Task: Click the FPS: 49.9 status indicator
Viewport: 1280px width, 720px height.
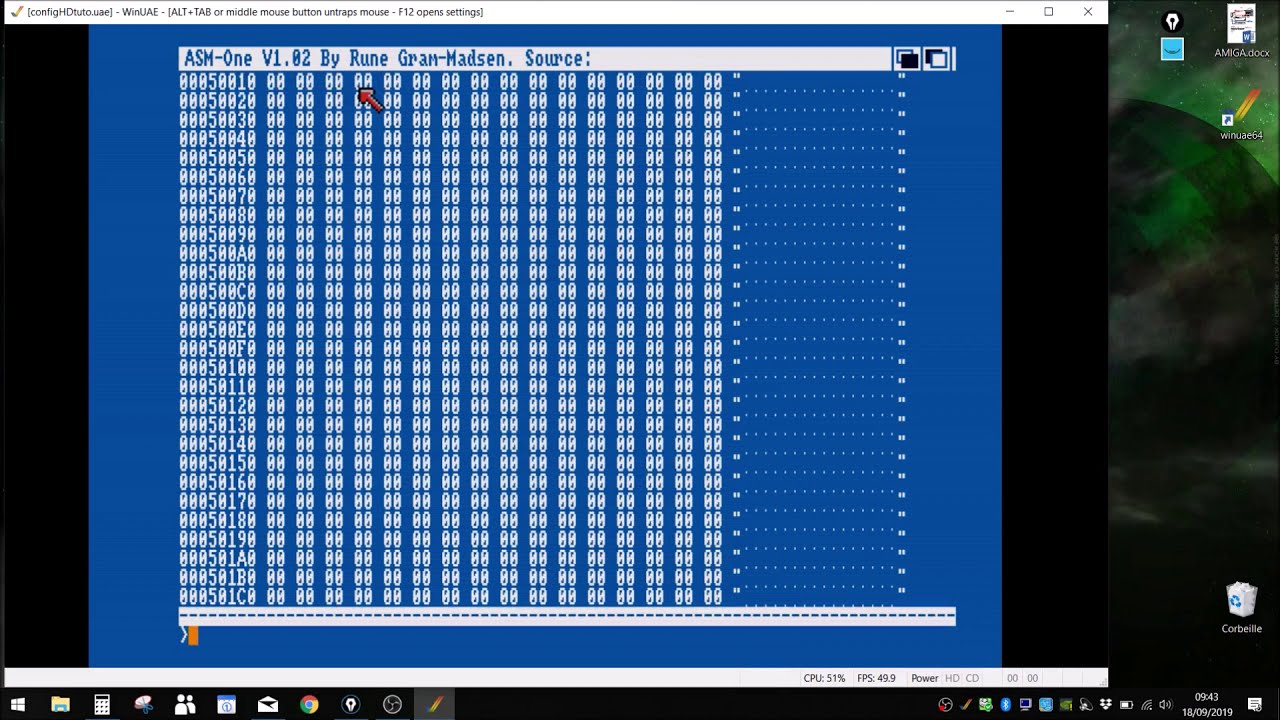Action: pyautogui.click(x=876, y=678)
